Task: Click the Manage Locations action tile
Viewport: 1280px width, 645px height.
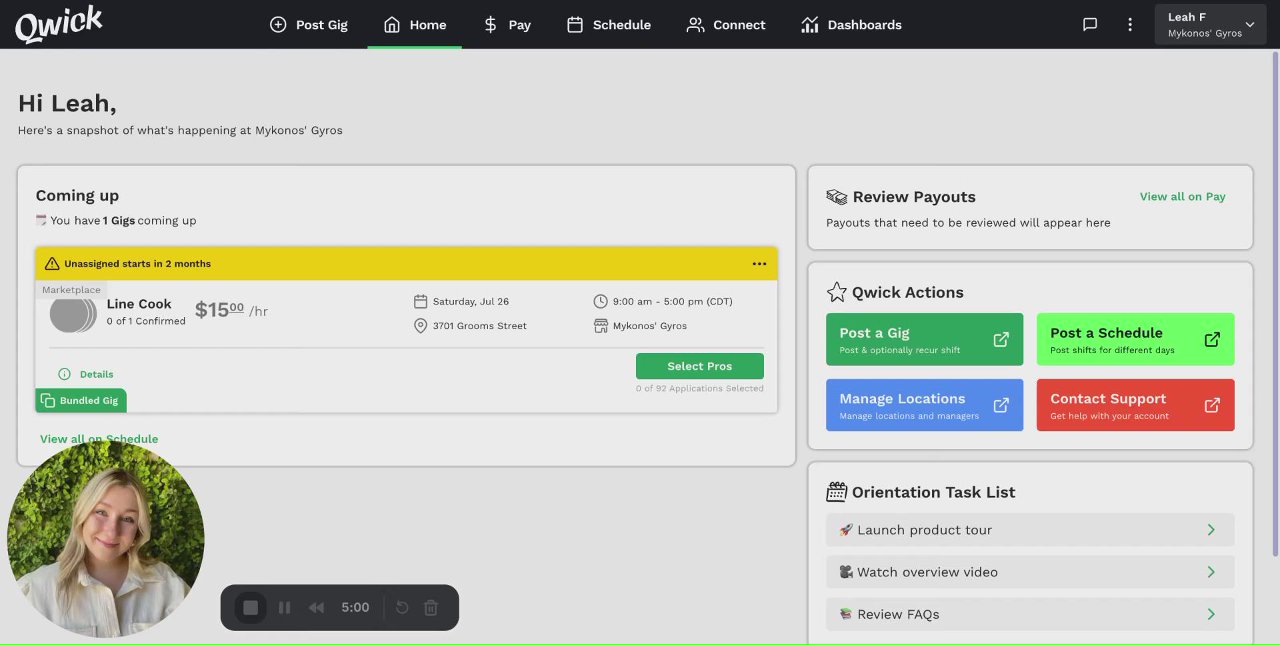Action: pos(925,405)
